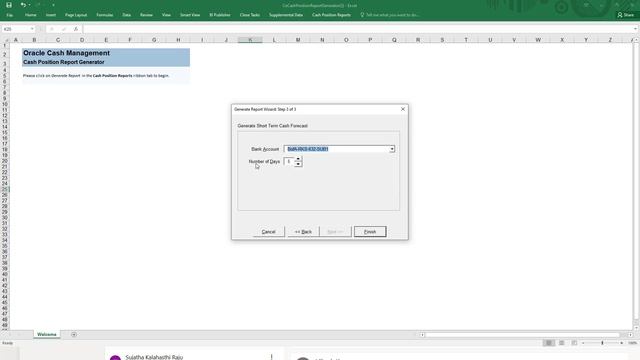Click the horizontal scrollbar right arrow

[x=630, y=335]
